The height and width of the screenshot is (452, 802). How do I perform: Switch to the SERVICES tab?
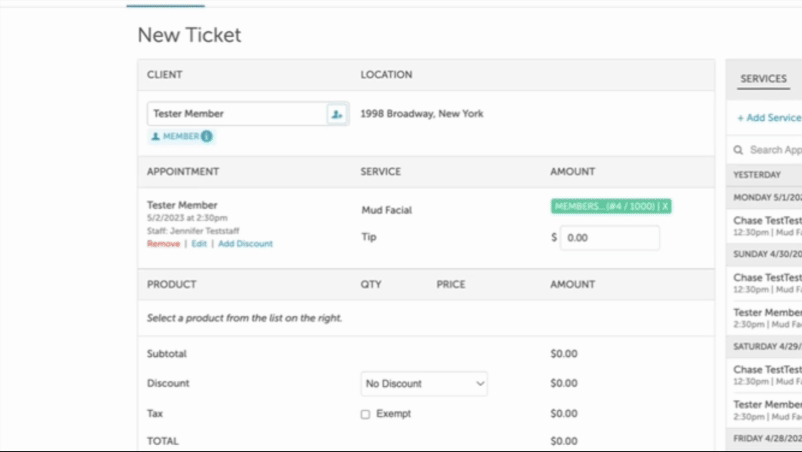tap(763, 79)
